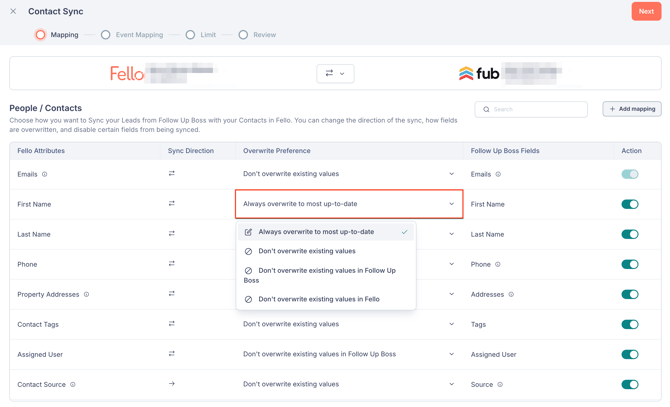Screen dimensions: 670x407
Task: Click the Search input field
Action: click(x=537, y=109)
